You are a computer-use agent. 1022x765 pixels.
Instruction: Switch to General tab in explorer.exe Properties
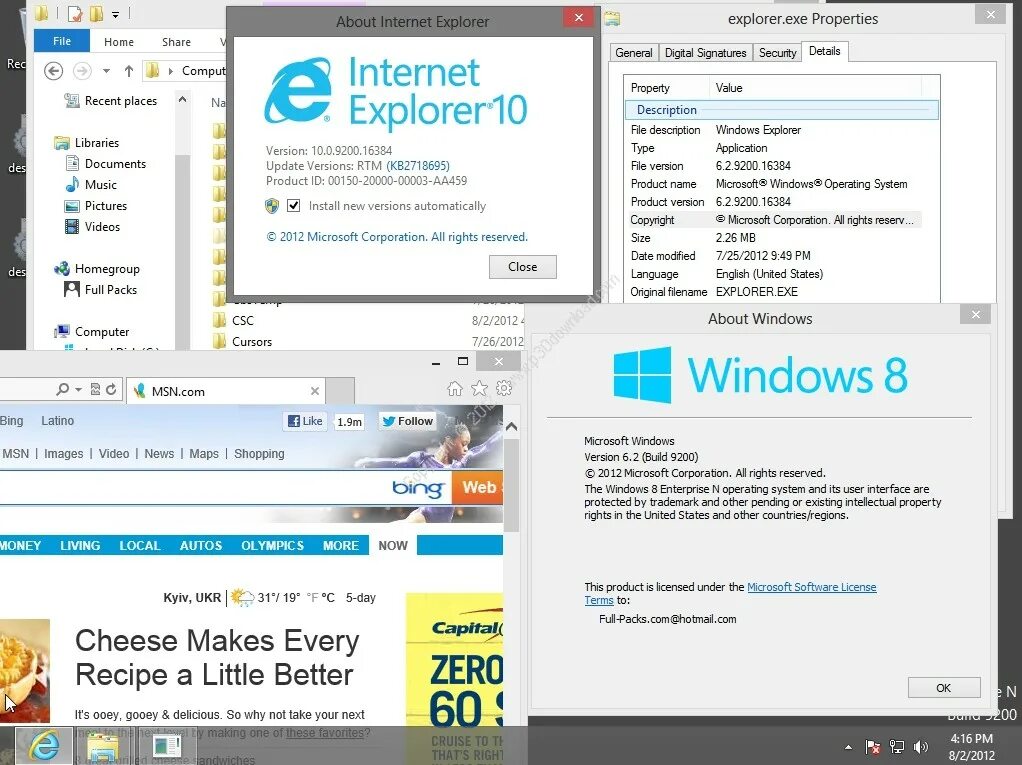(634, 53)
